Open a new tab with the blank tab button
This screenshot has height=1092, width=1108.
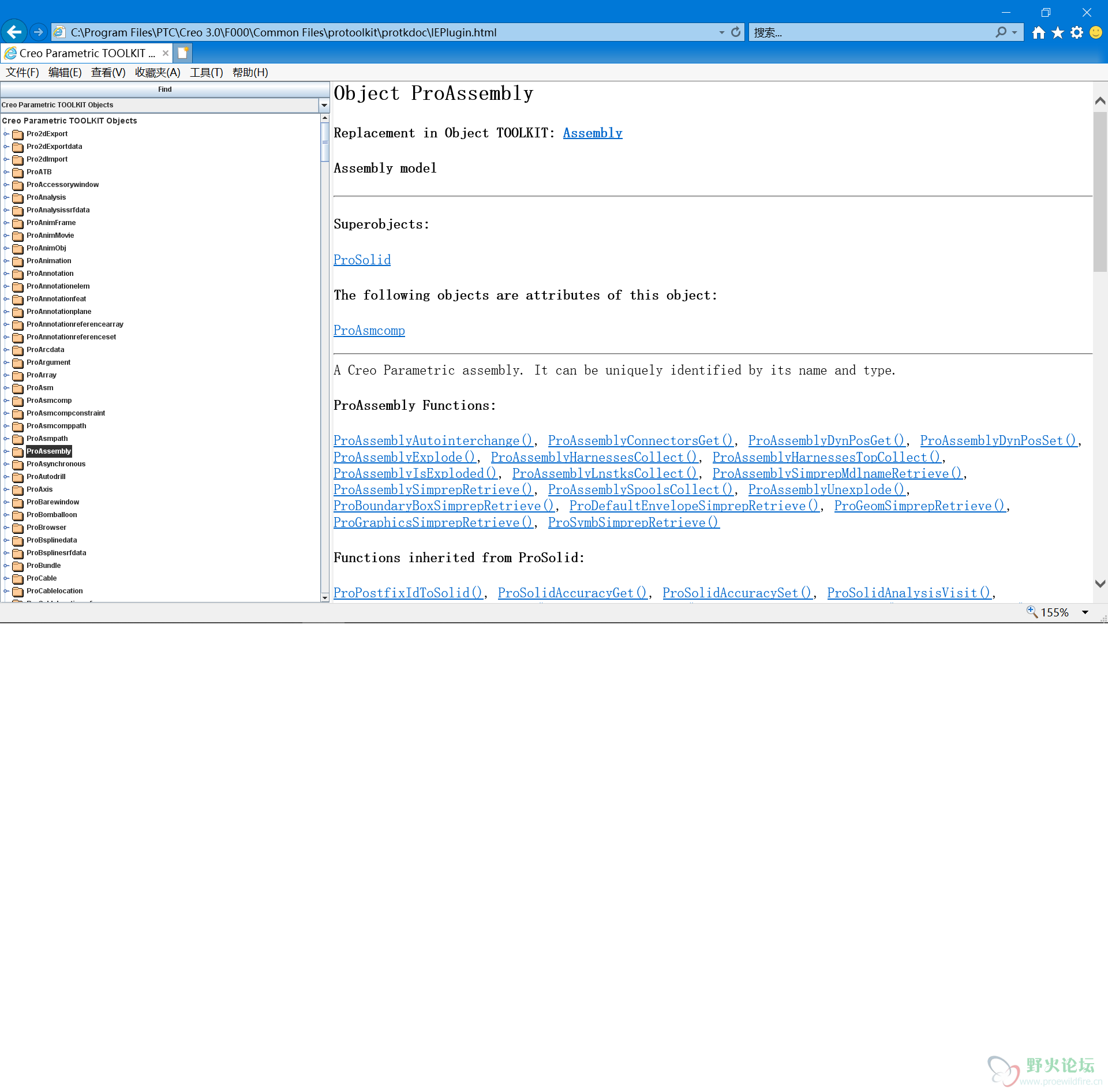tap(183, 53)
